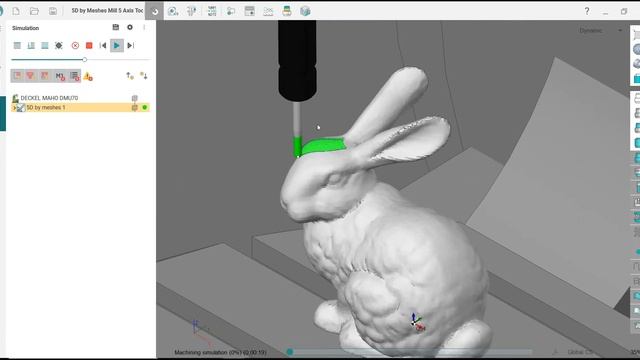Step simulation forward to next
640x360 pixels.
(131, 45)
